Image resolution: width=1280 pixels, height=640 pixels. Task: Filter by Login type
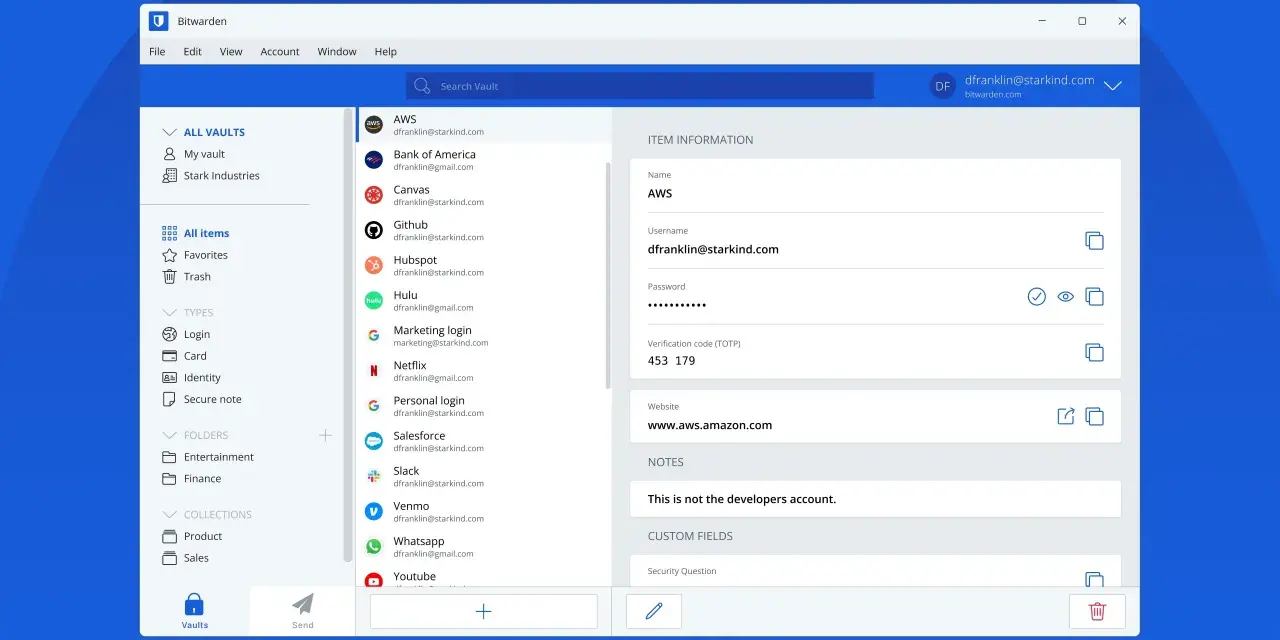186,335
